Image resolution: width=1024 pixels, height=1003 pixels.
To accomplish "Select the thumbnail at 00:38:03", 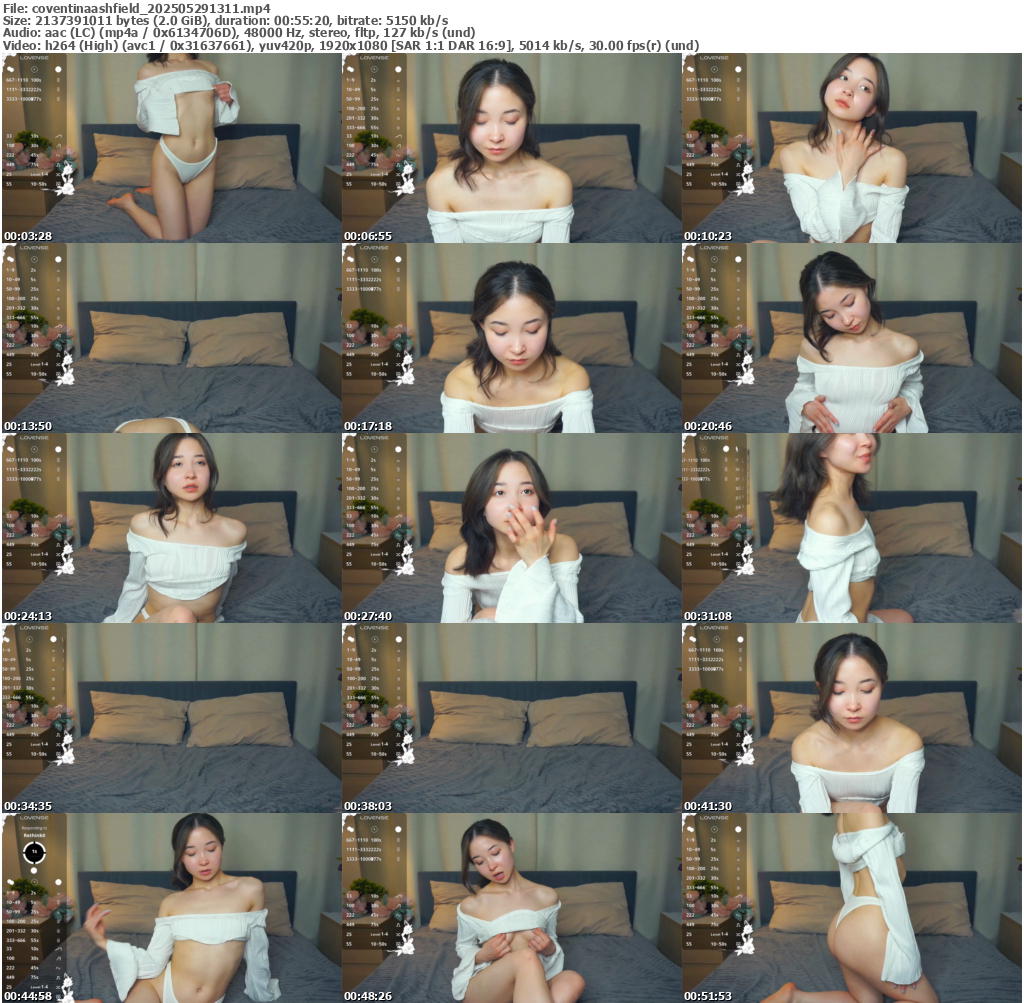I will (511, 718).
